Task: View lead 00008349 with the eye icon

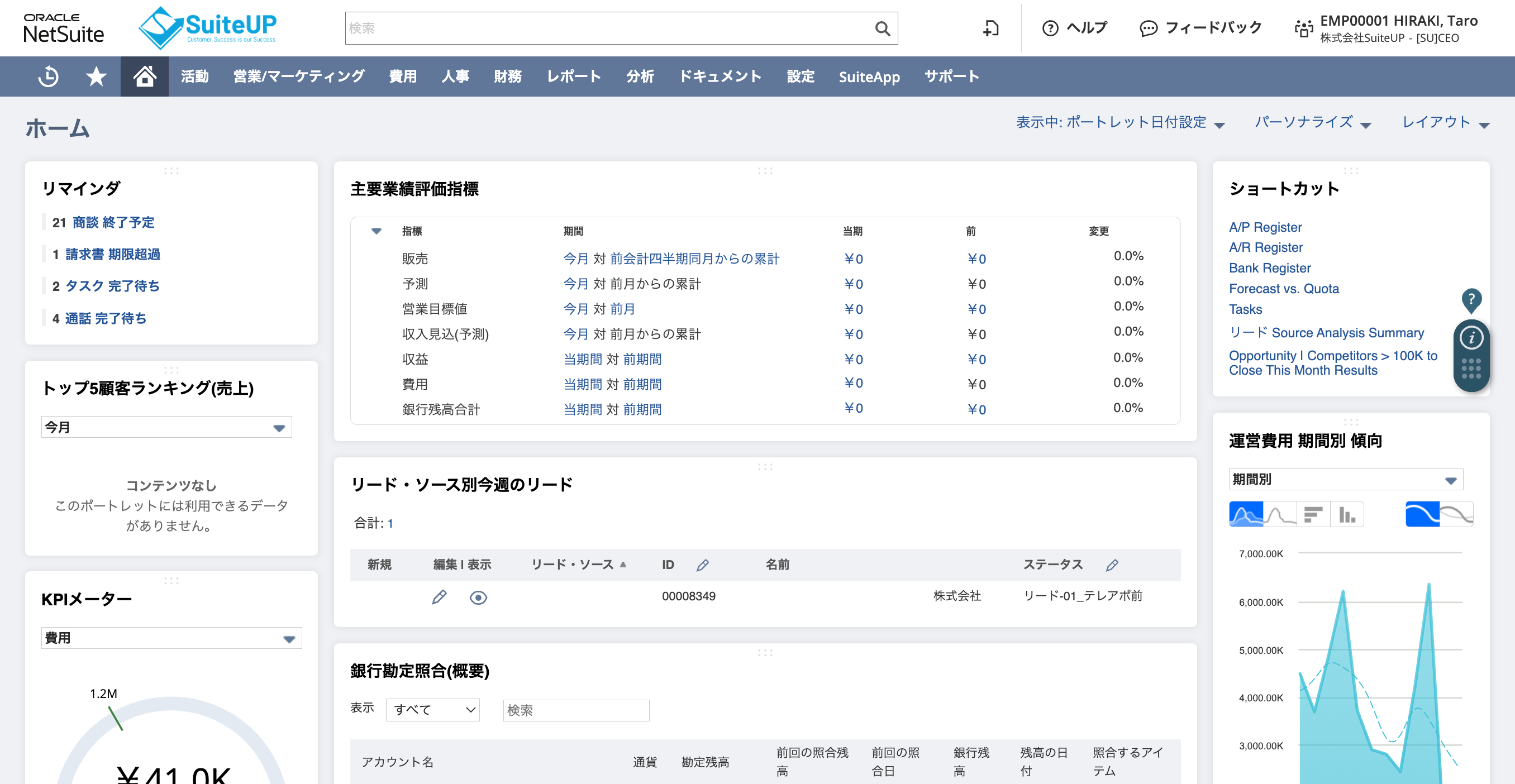Action: (478, 597)
